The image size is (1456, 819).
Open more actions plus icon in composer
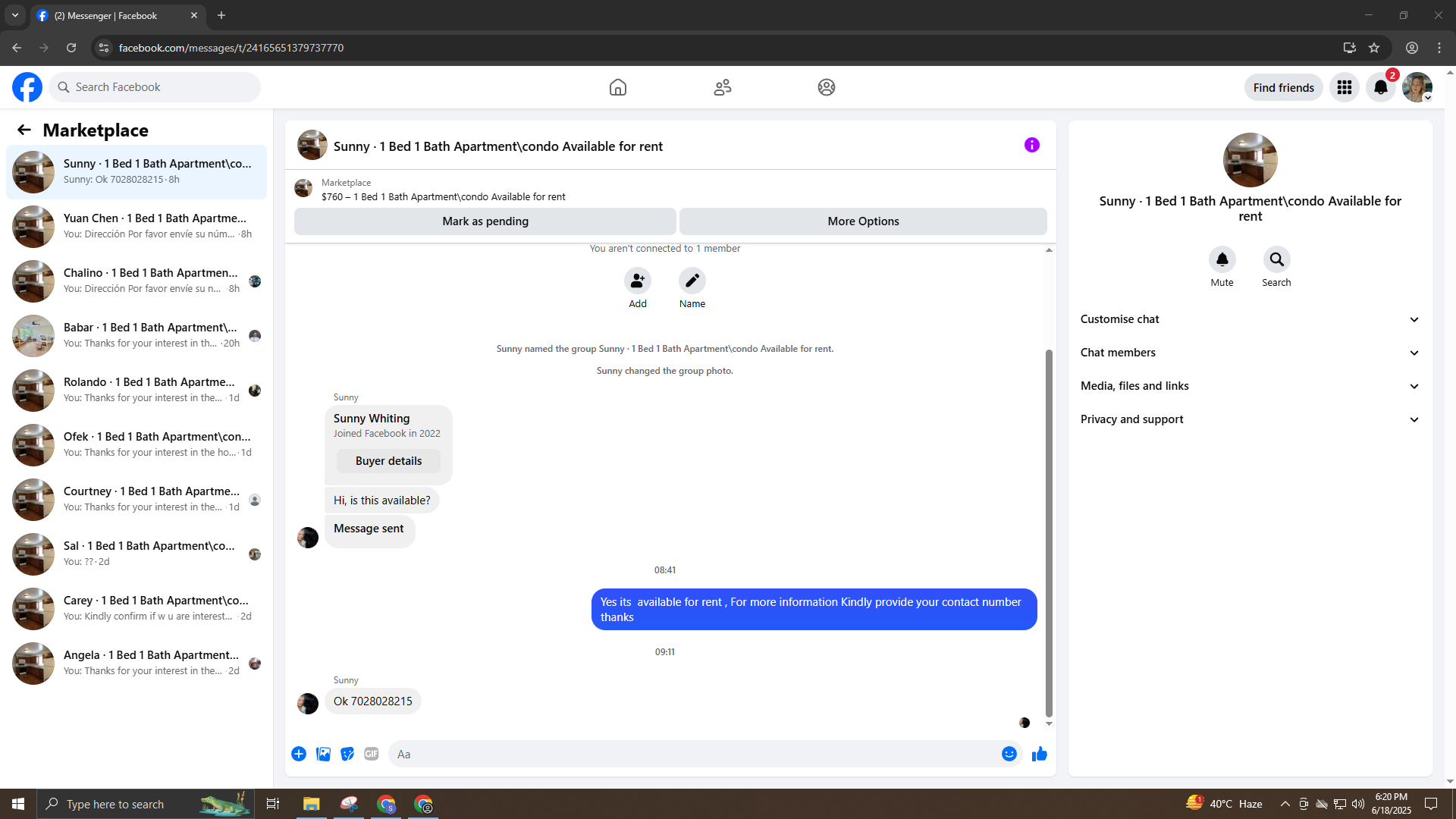(x=299, y=754)
